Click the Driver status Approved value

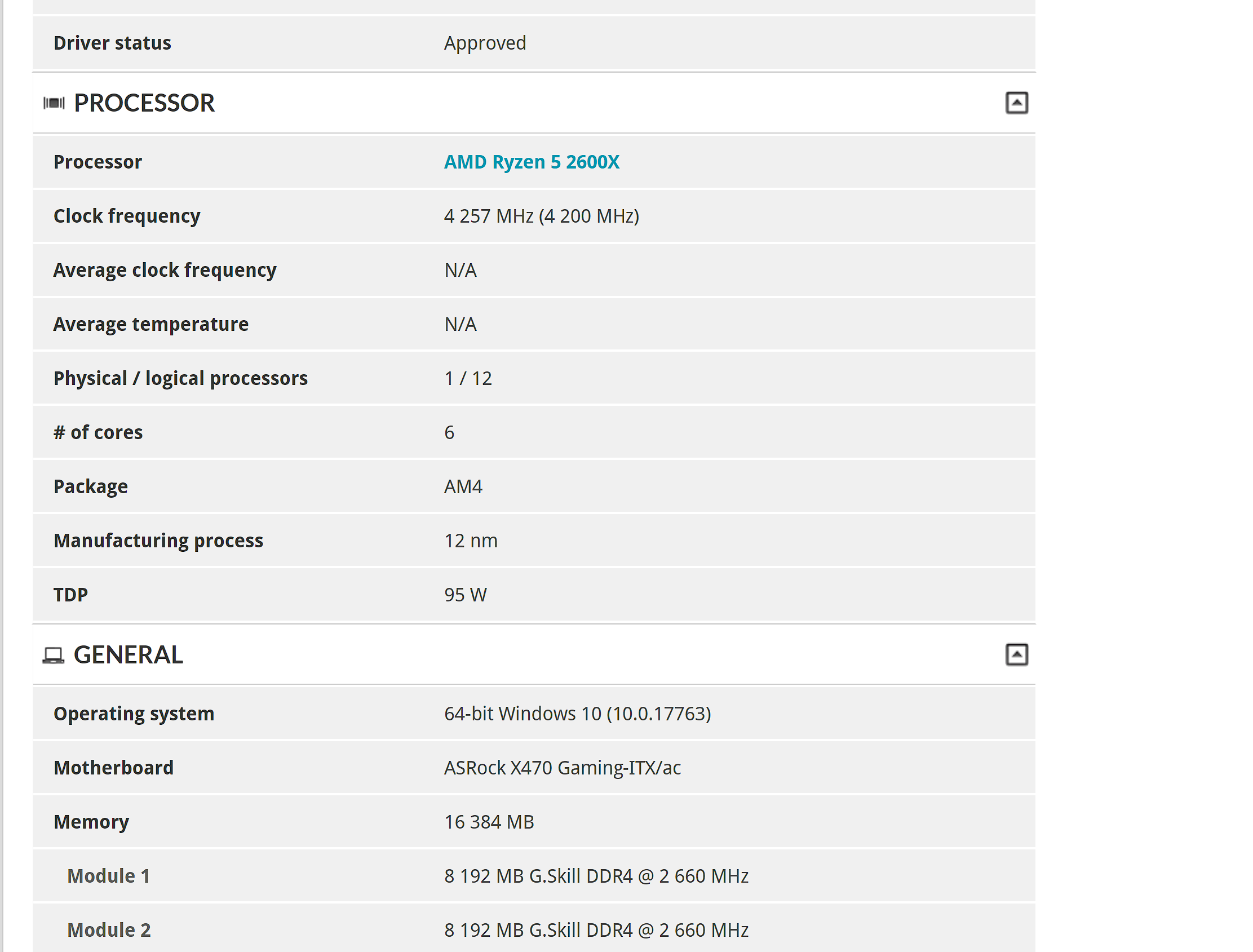(485, 43)
